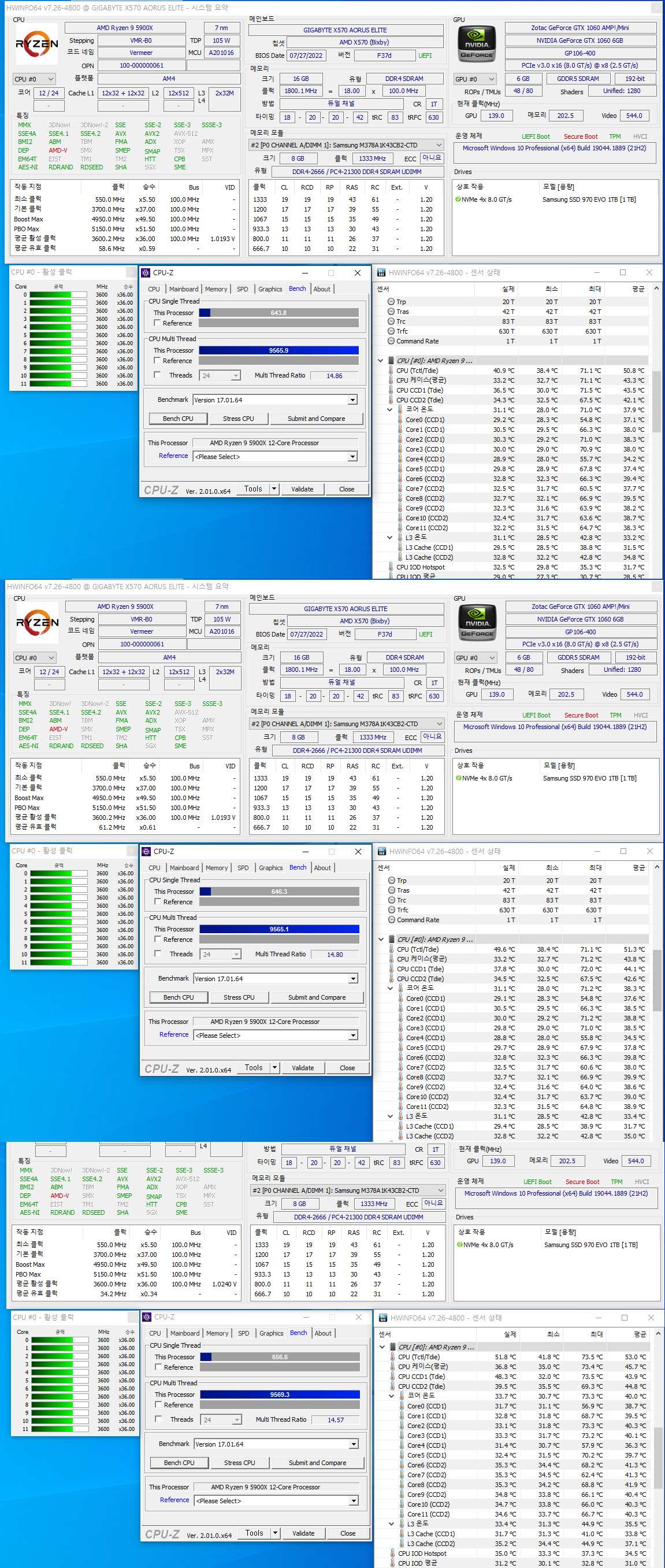Enable the Threads checkbox in the 646.3 CPU-Z window
Viewport: 665px width, 1568px height.
click(x=158, y=954)
